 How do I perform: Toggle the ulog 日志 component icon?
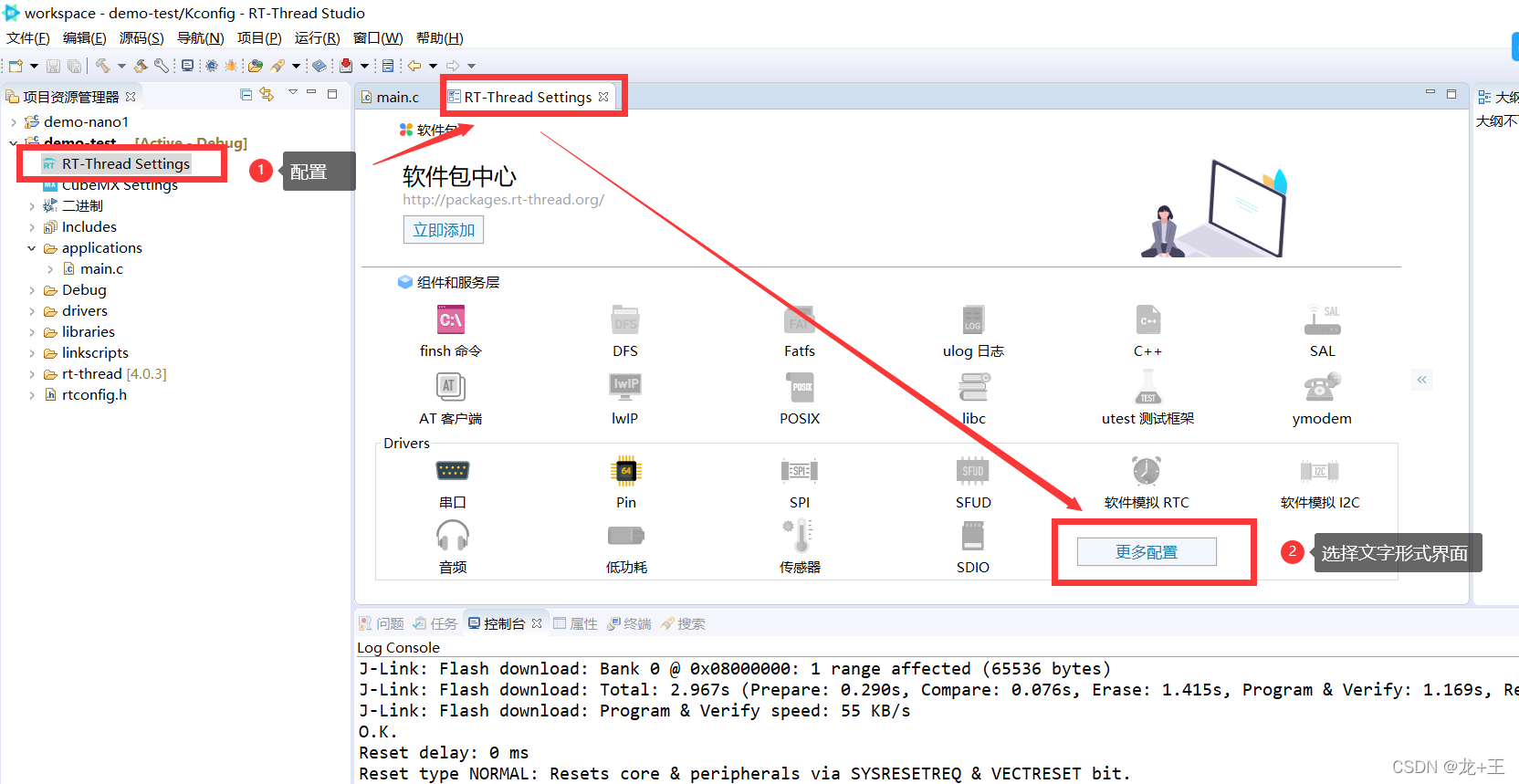coord(973,319)
